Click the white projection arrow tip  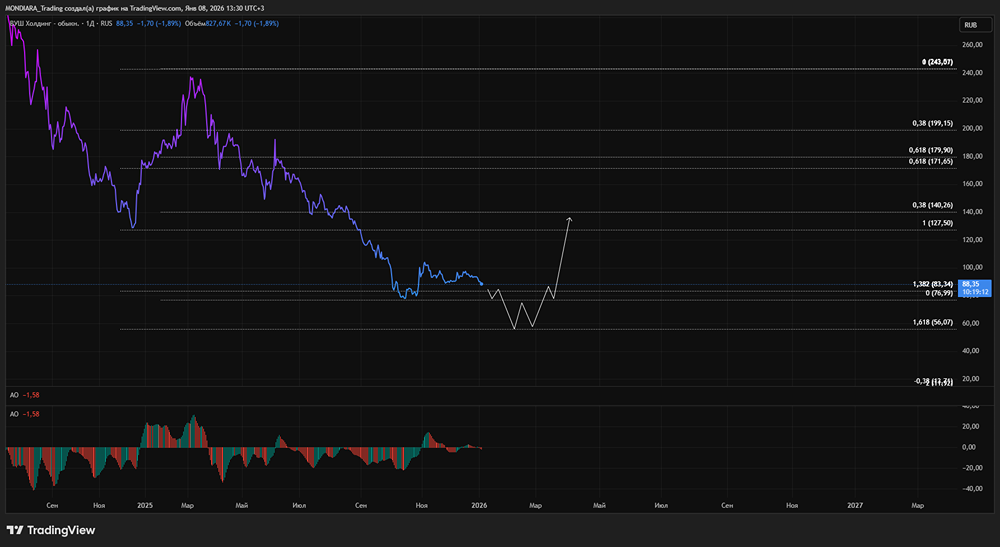click(x=570, y=218)
